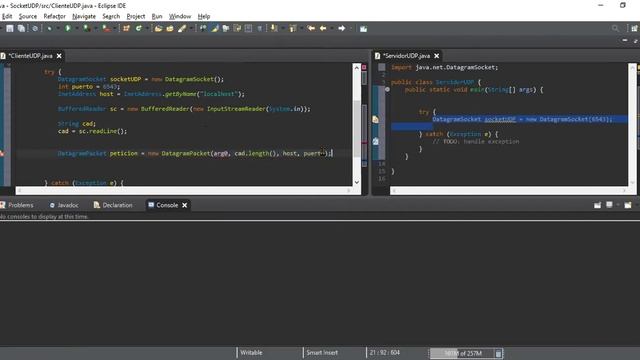Open the Forward history dropdown arrow
The width and height of the screenshot is (640, 360).
351,29
